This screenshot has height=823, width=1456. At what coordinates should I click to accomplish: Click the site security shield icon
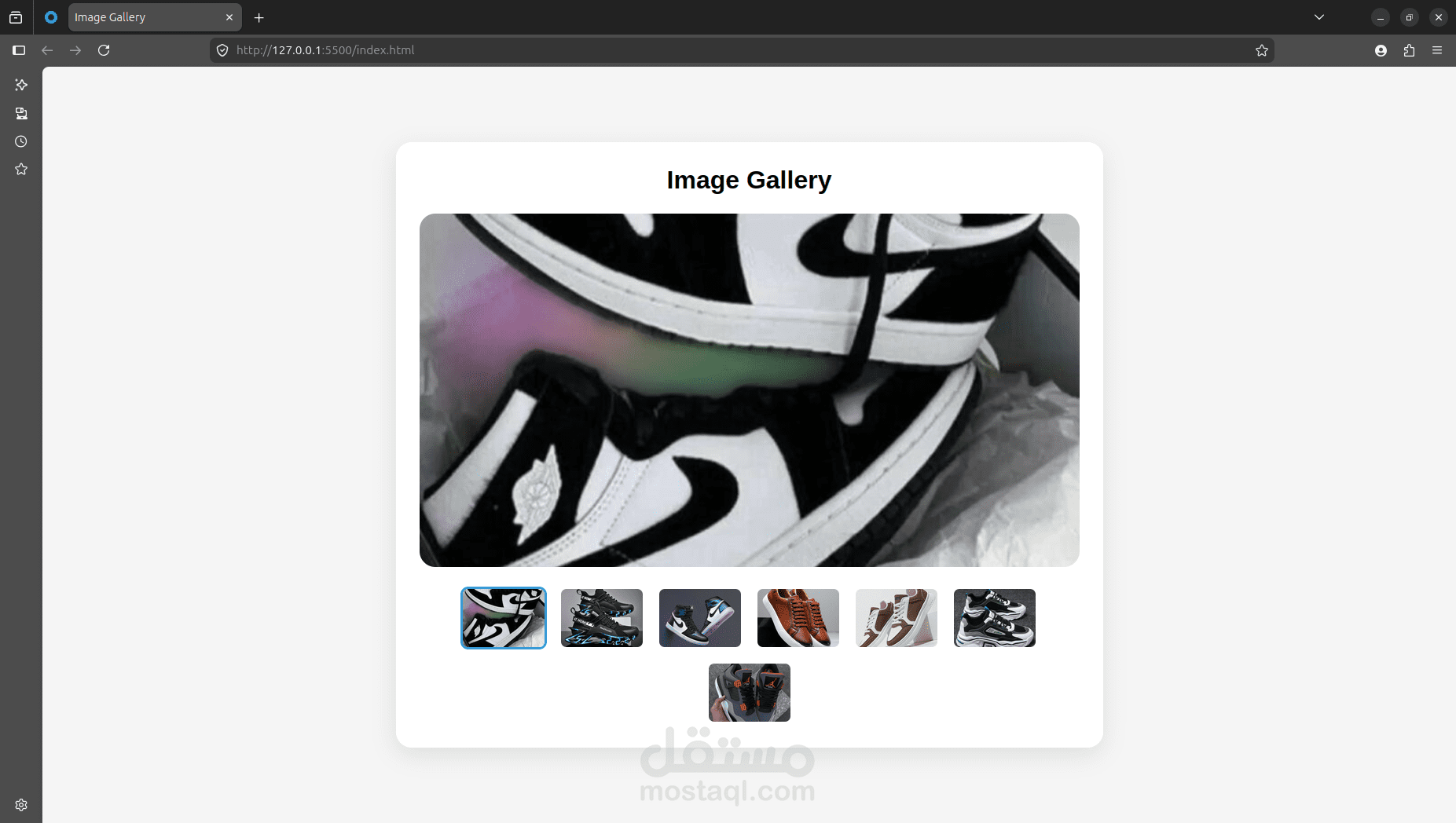tap(222, 50)
